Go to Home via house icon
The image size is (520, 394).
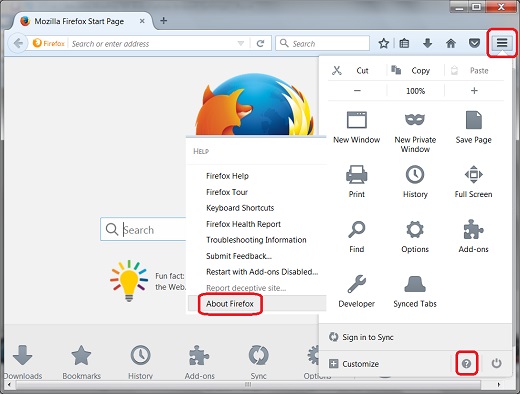click(x=451, y=43)
